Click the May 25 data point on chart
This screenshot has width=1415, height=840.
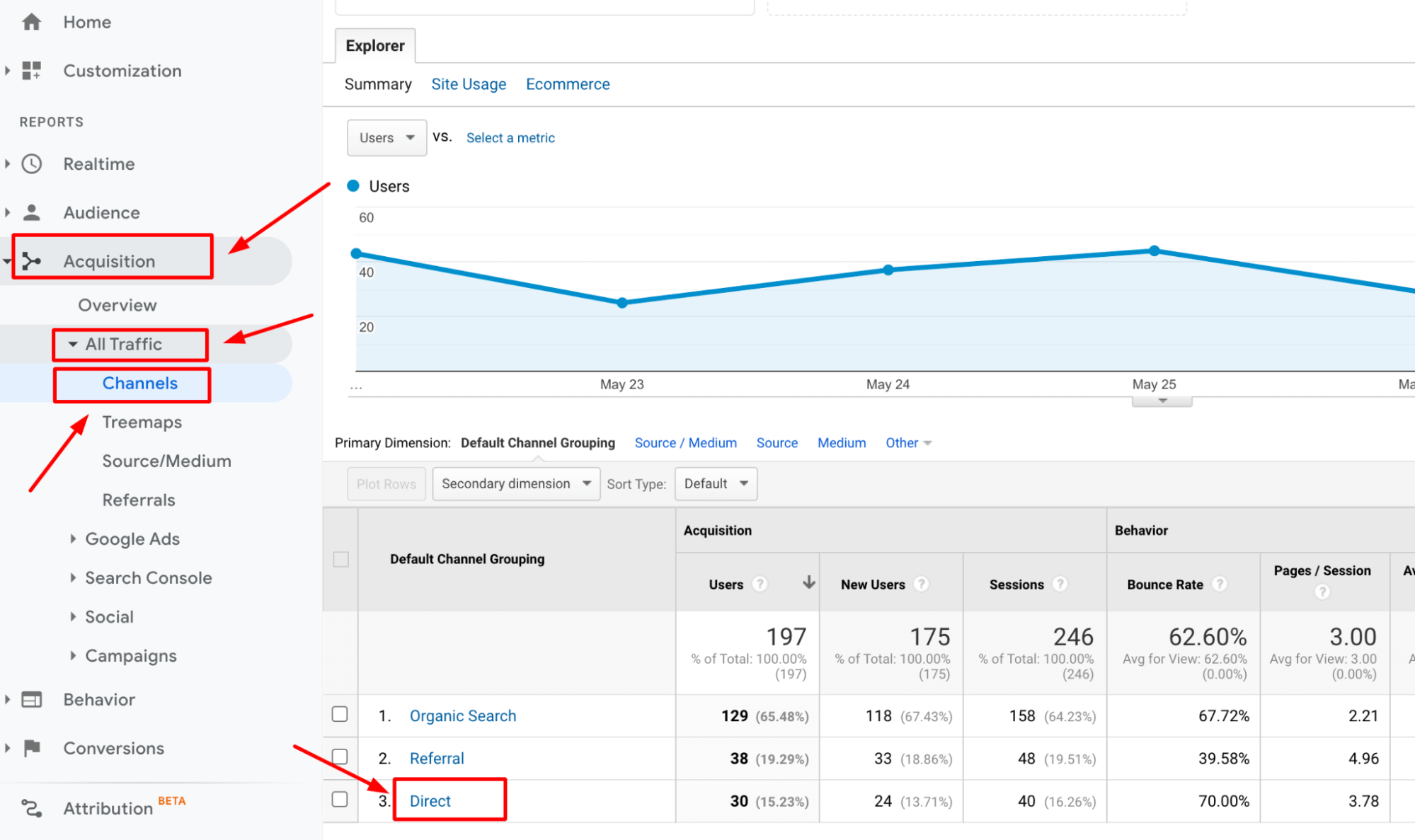1155,251
